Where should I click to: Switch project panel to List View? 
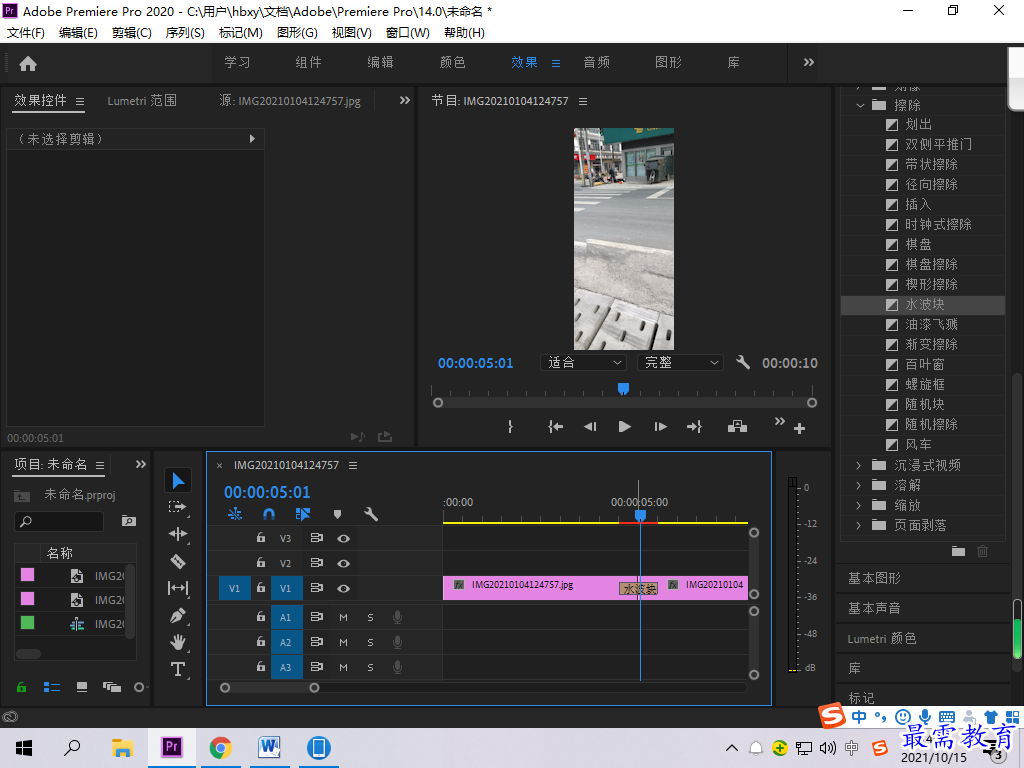(x=52, y=687)
